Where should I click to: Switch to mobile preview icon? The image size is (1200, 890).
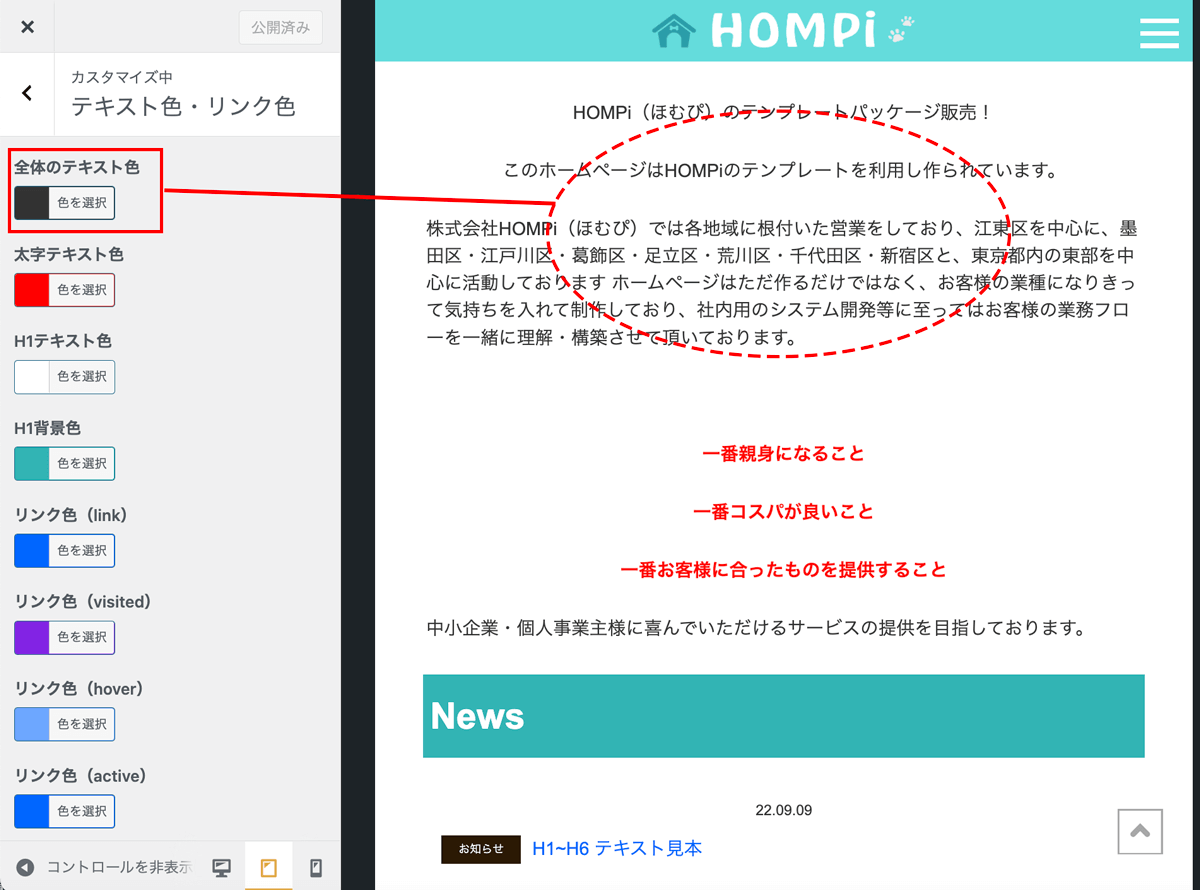[x=315, y=868]
